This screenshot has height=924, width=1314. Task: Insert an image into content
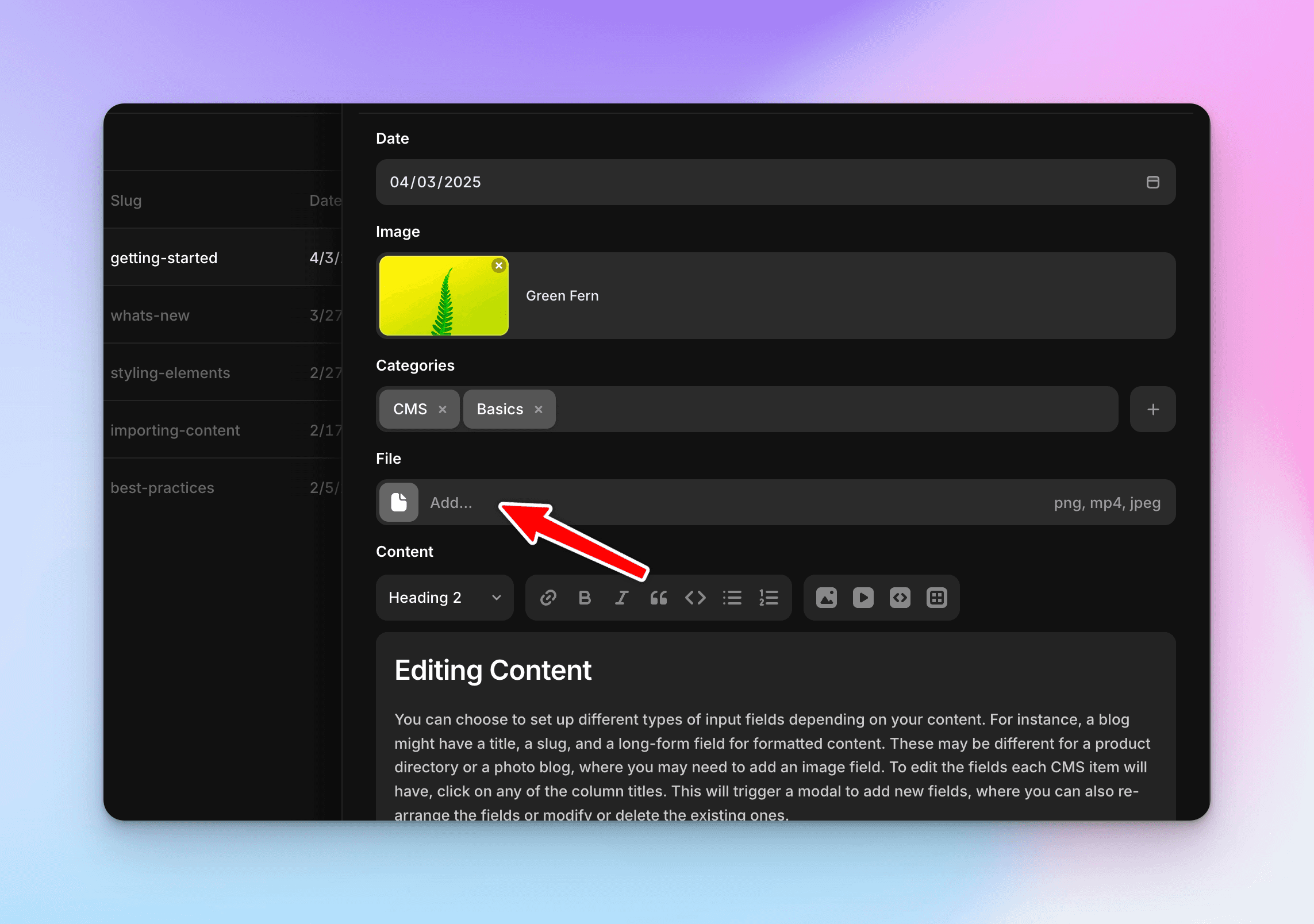point(826,598)
